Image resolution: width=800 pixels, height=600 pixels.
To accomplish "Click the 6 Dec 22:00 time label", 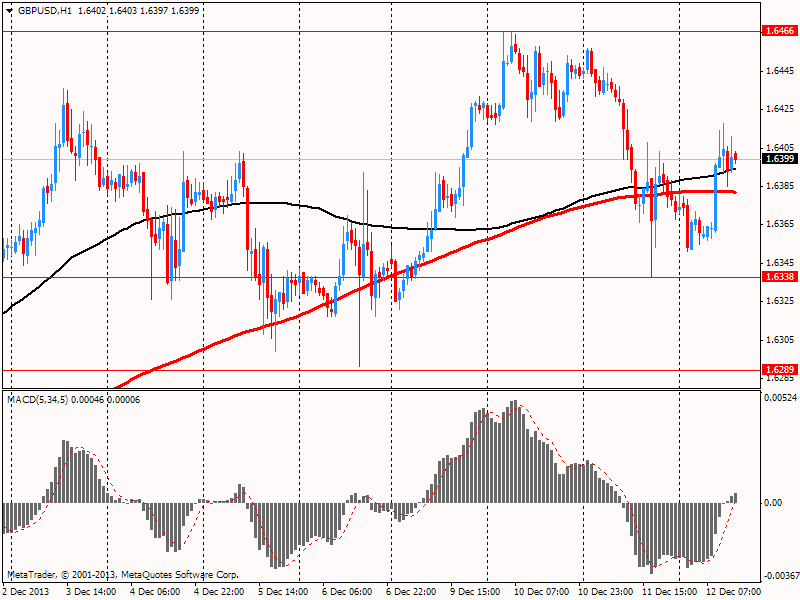I will click(411, 592).
